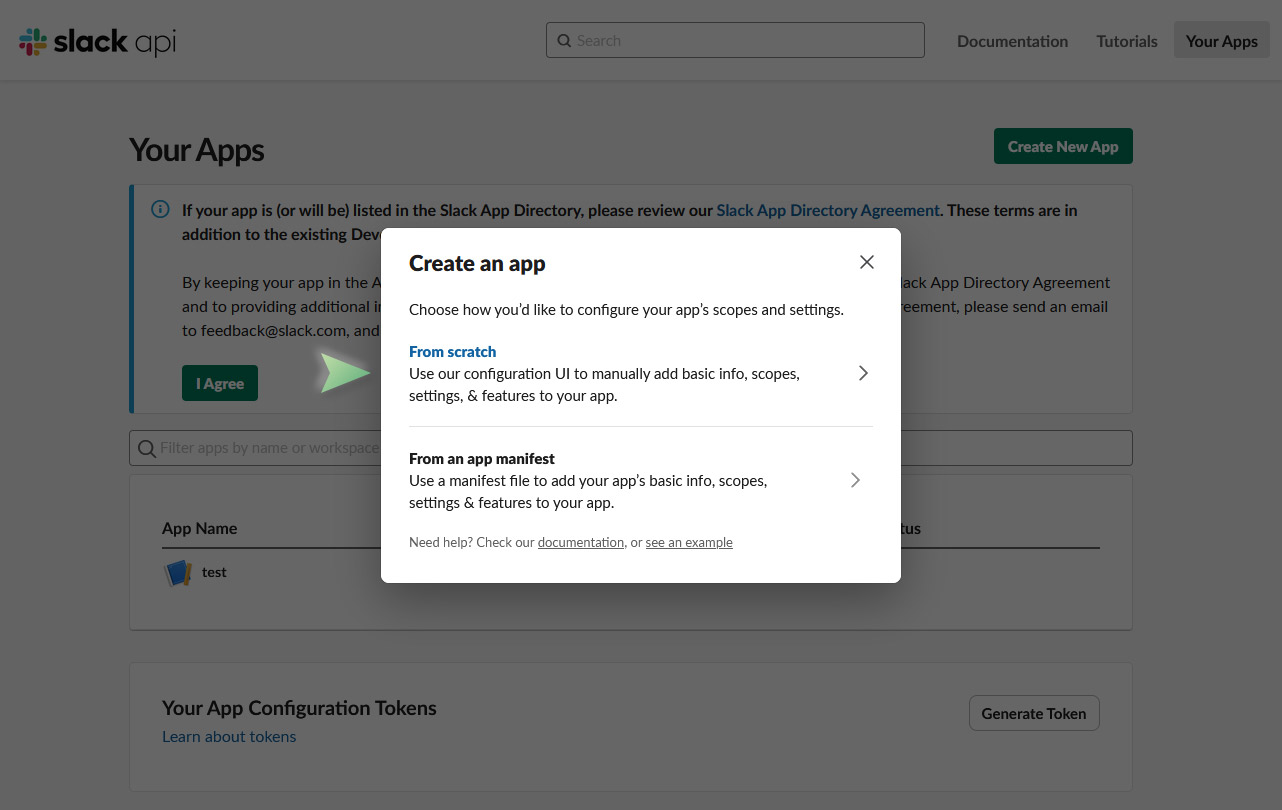The height and width of the screenshot is (810, 1282).
Task: Click Your App Configuration Tokens heading
Action: point(299,708)
